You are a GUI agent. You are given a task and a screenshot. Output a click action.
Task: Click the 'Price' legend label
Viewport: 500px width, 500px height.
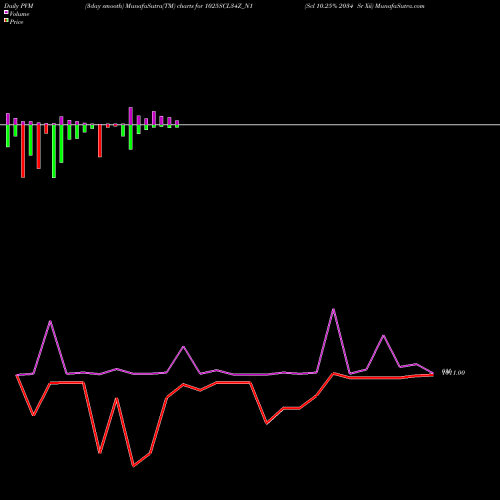pyautogui.click(x=16, y=22)
